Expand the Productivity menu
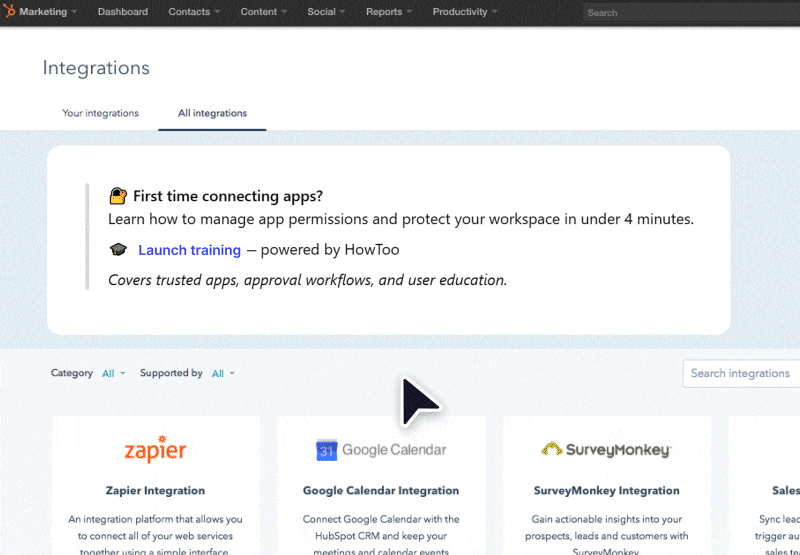 (465, 12)
